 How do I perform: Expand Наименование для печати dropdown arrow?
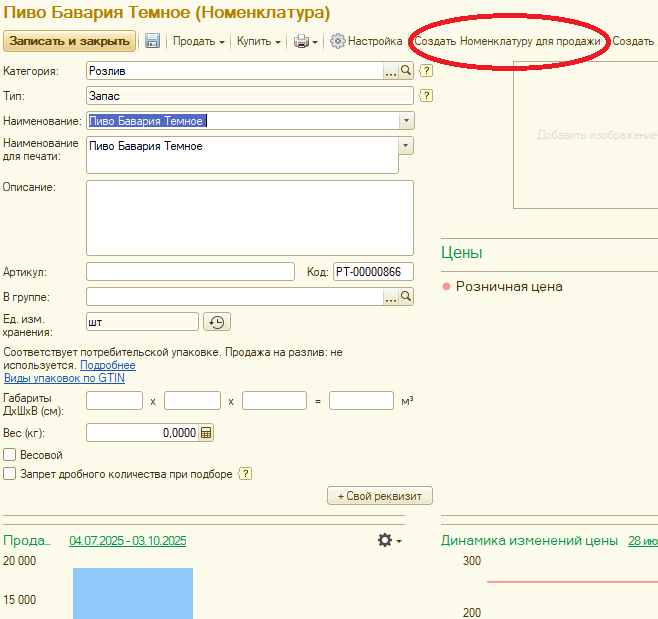[x=406, y=146]
